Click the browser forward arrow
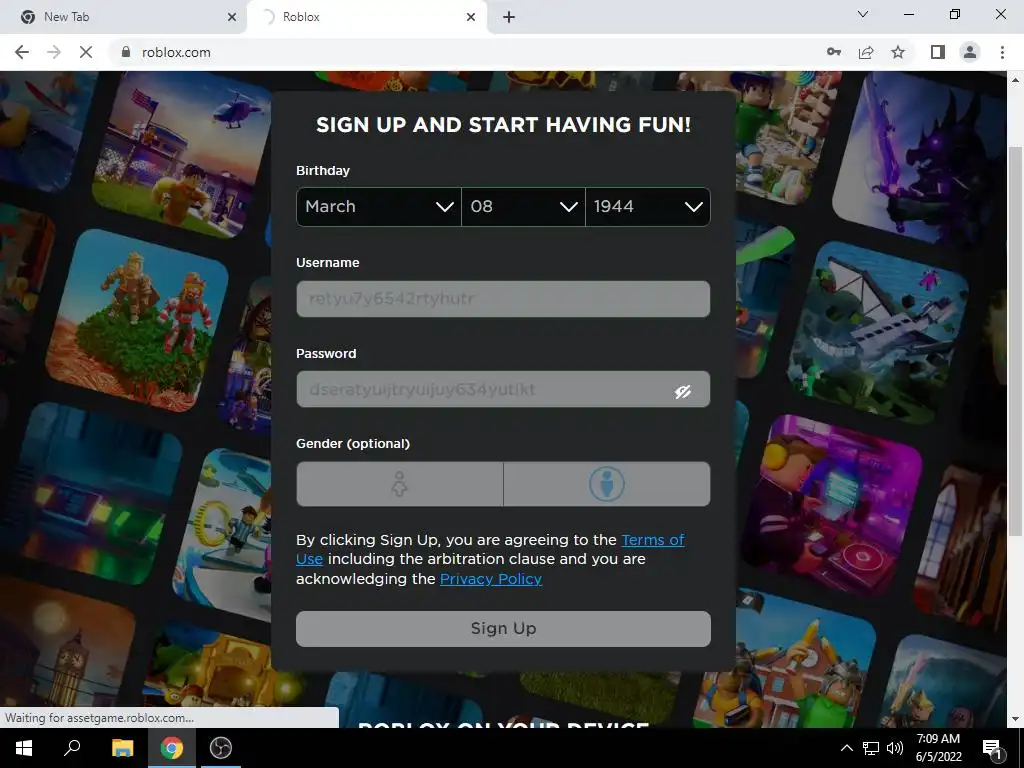The width and height of the screenshot is (1024, 768). click(54, 52)
